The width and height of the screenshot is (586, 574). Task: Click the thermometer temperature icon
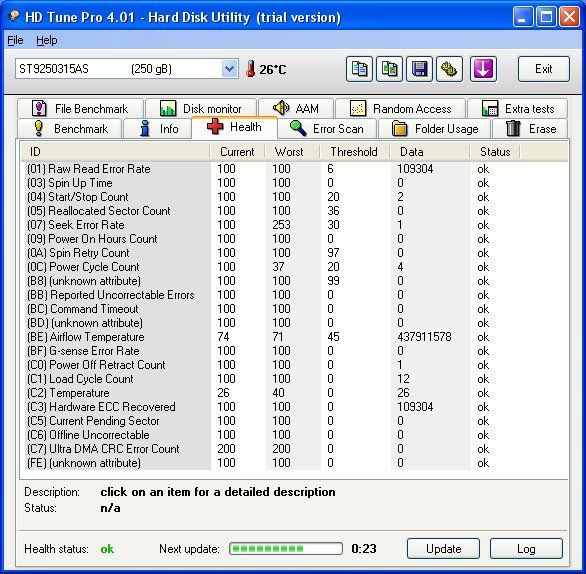(x=250, y=69)
